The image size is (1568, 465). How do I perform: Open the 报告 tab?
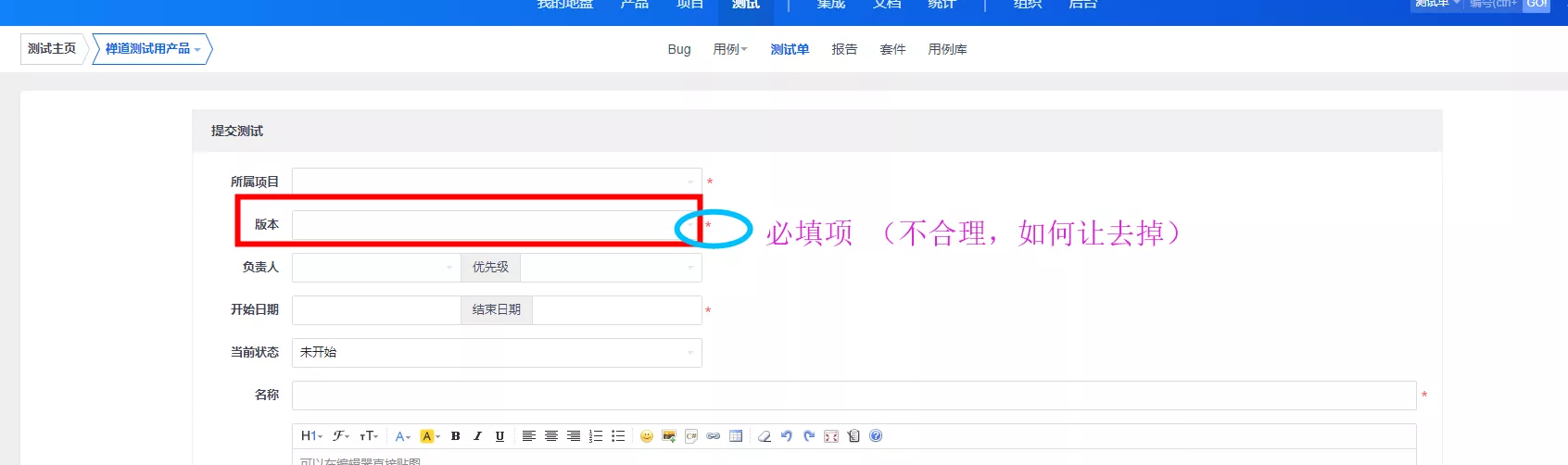tap(844, 49)
